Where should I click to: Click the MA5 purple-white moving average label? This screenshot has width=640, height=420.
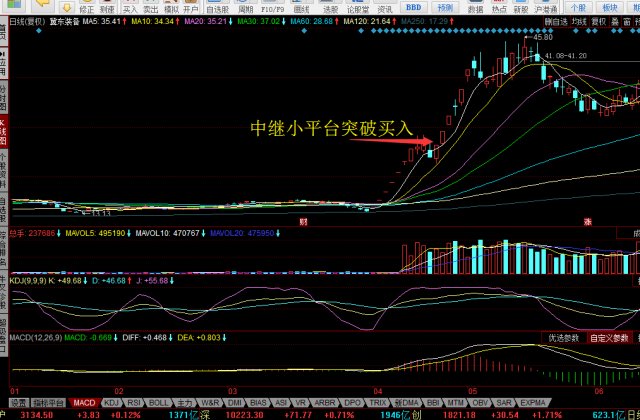tap(103, 19)
